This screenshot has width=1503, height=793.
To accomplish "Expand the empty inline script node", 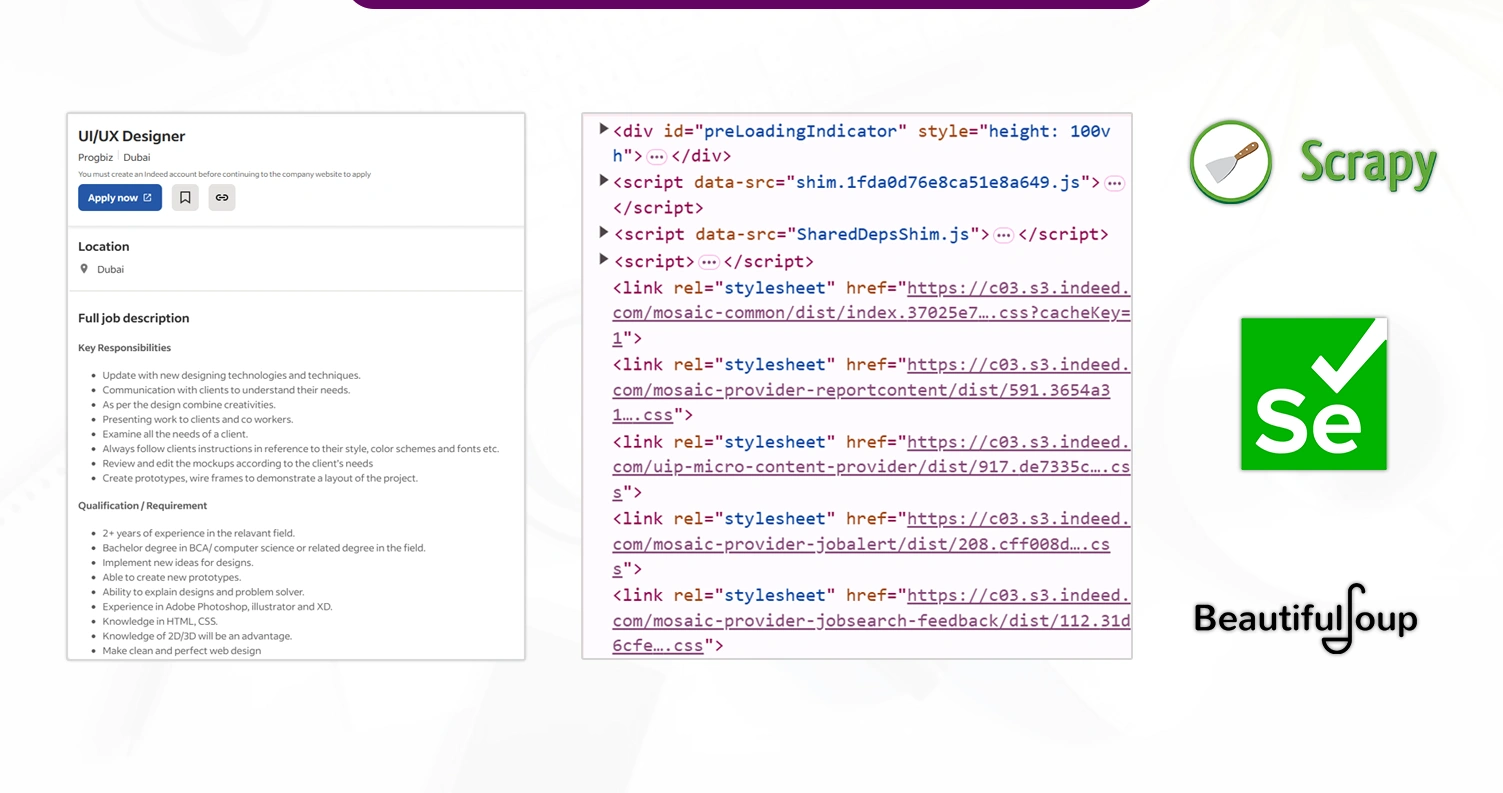I will pyautogui.click(x=603, y=259).
